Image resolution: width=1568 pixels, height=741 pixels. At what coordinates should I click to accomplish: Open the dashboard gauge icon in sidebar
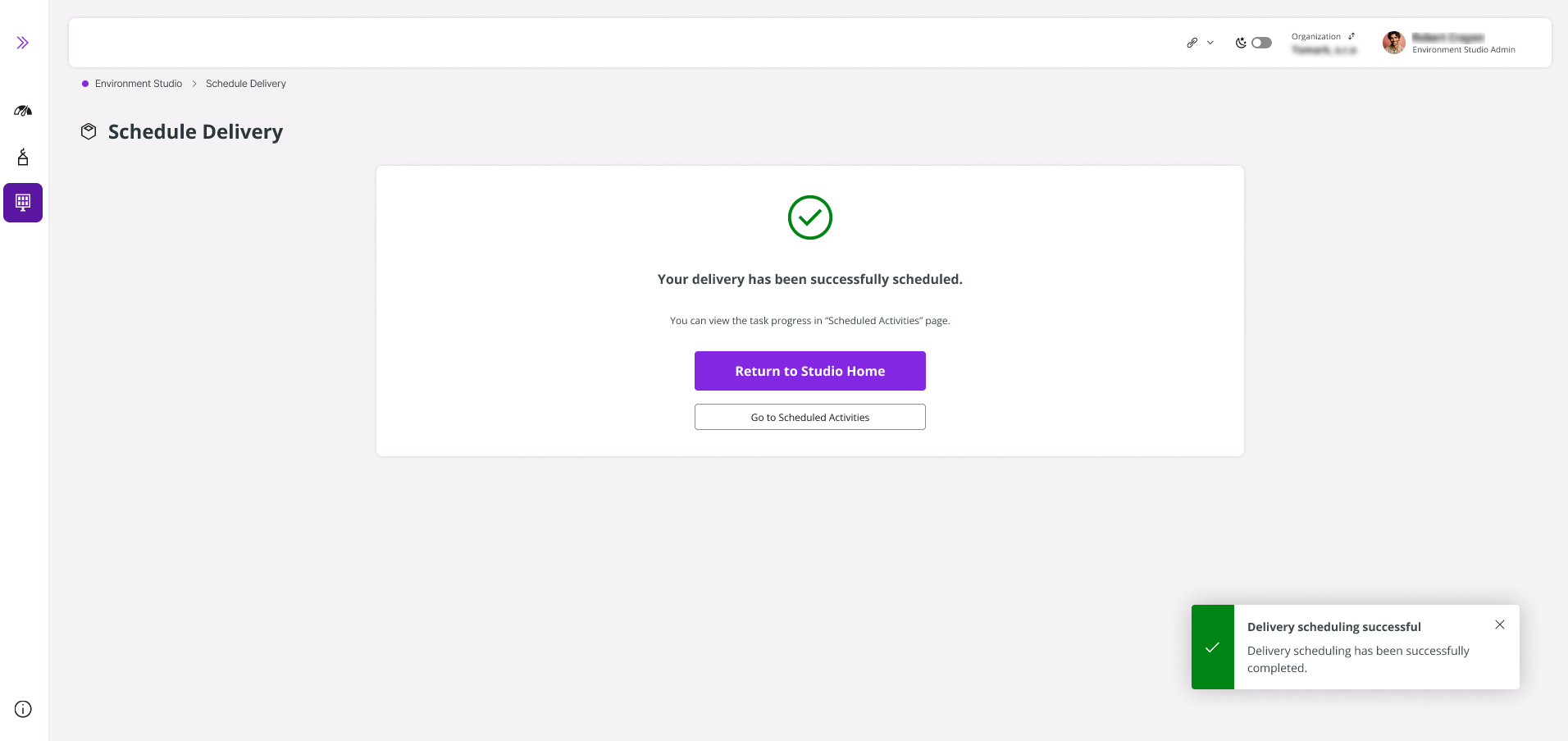23,111
